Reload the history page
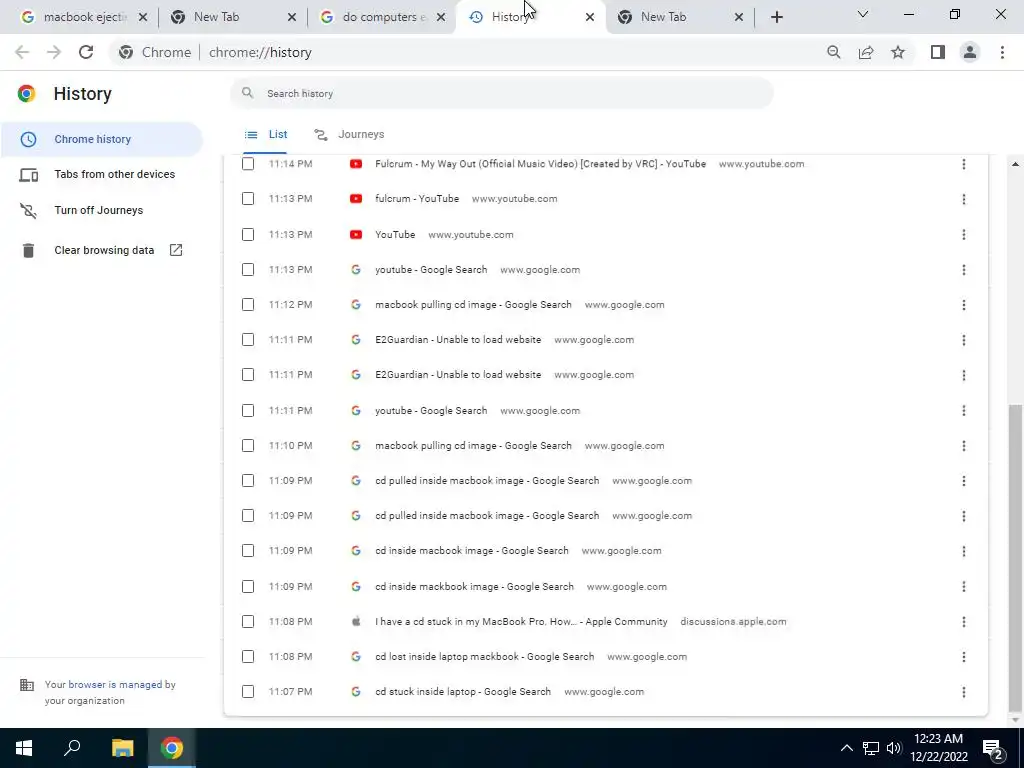The width and height of the screenshot is (1024, 768). (86, 52)
